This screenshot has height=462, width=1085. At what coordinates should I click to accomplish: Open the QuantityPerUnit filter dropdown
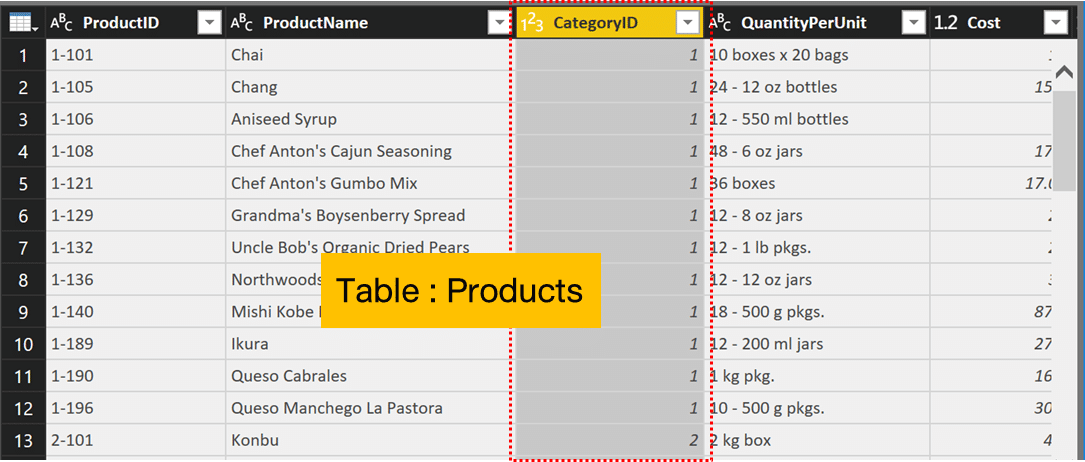[x=912, y=23]
